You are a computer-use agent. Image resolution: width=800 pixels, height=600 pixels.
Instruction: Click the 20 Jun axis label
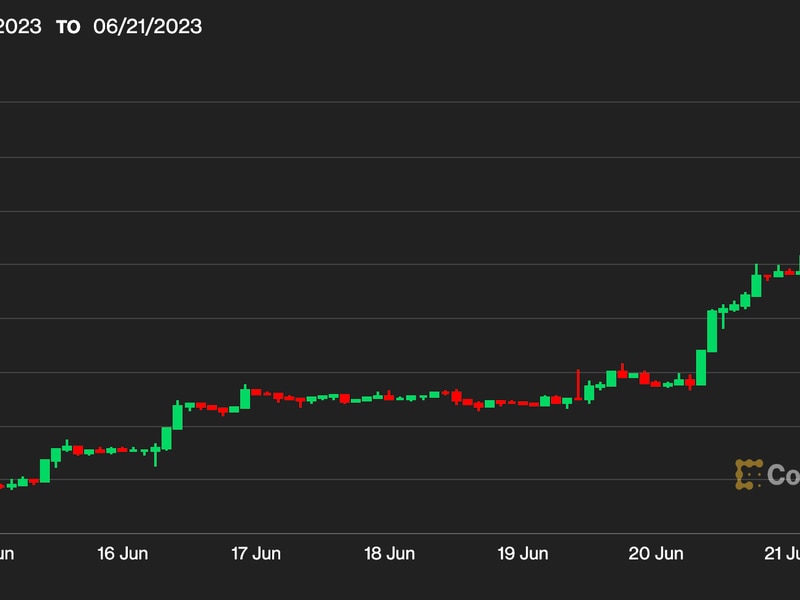656,554
